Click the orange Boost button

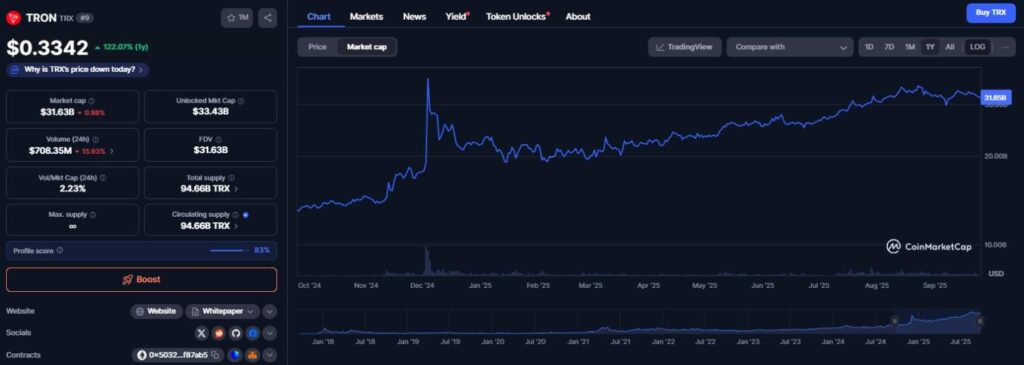pos(142,279)
